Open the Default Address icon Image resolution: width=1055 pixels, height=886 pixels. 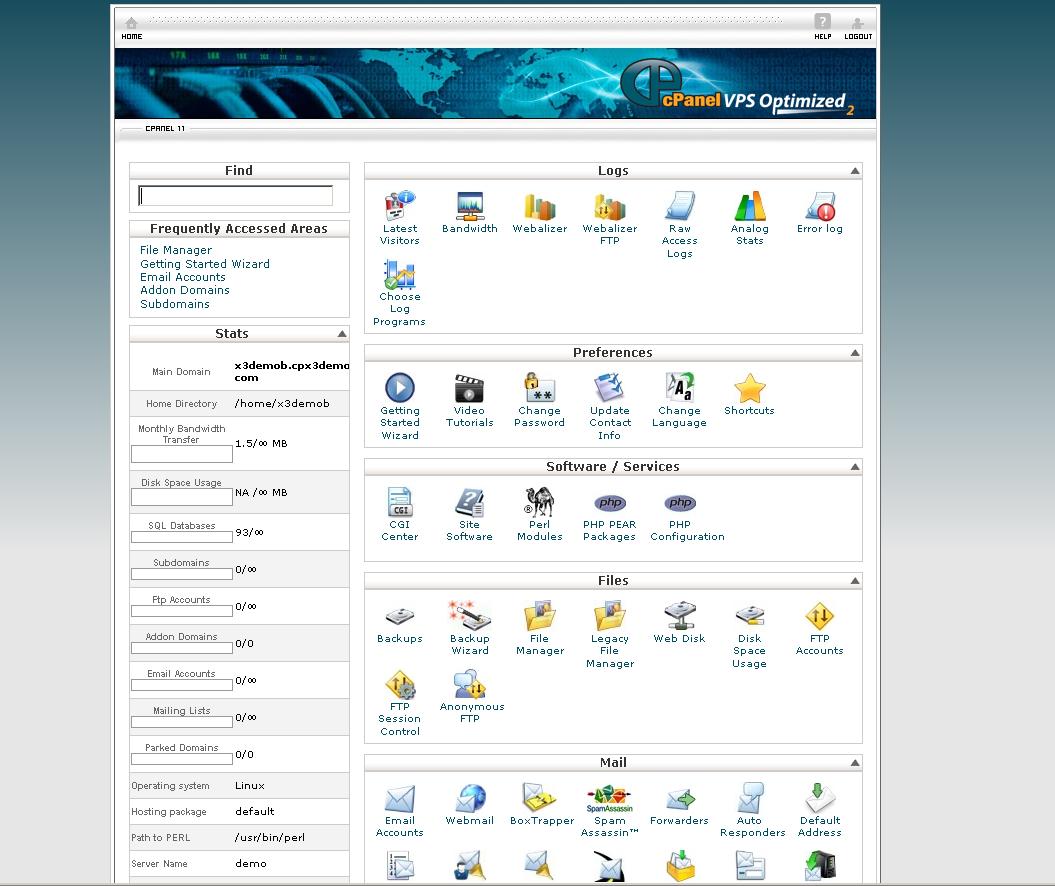pyautogui.click(x=820, y=798)
